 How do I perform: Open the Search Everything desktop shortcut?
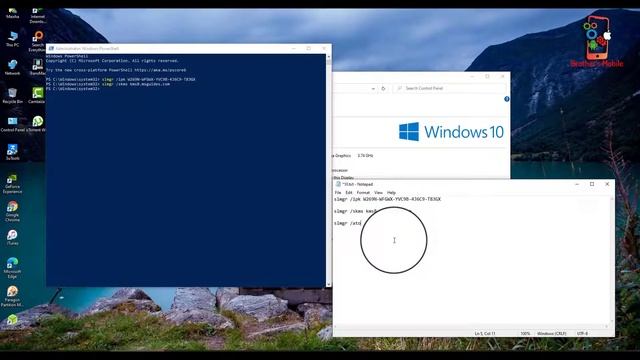37,41
